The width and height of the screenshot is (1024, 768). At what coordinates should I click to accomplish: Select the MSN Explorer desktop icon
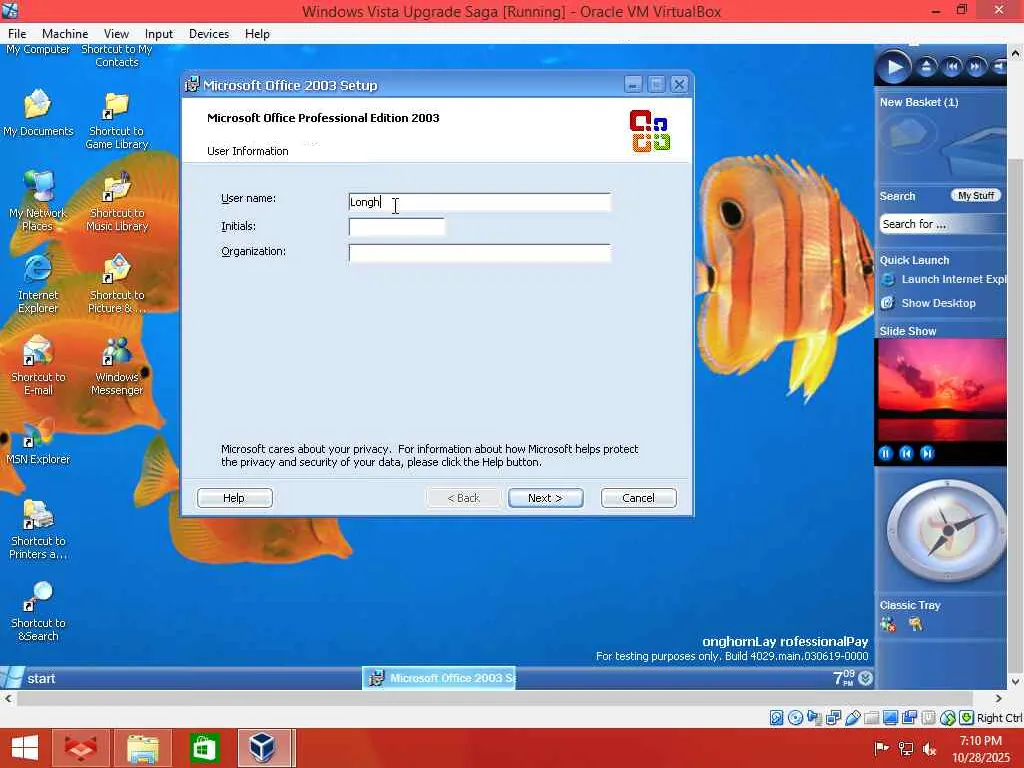38,443
